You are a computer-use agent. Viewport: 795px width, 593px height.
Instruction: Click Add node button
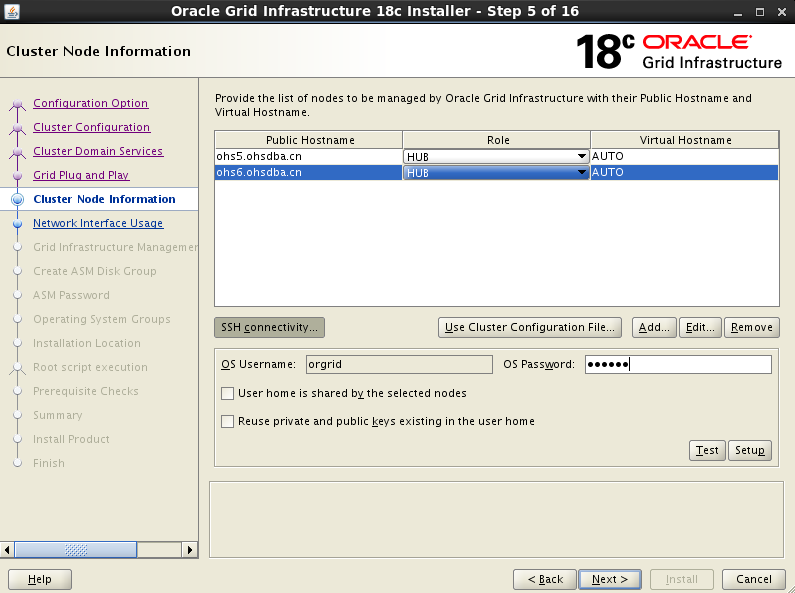tap(654, 327)
